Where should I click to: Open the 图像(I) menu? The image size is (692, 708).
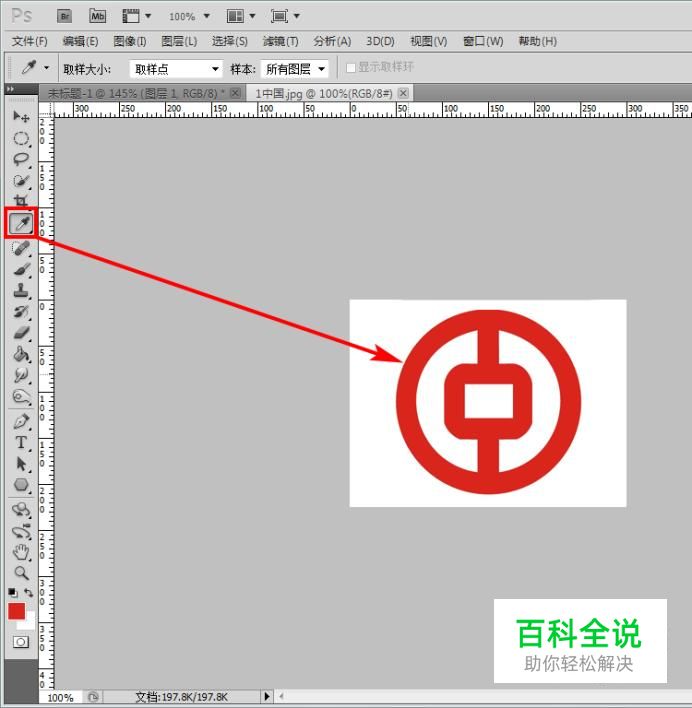pyautogui.click(x=130, y=42)
